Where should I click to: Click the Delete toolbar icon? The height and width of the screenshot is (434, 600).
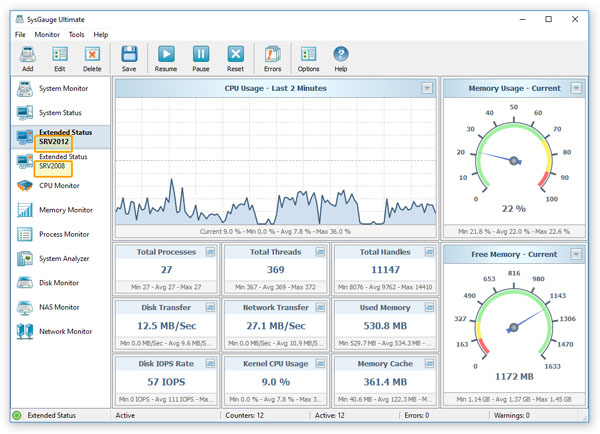coord(92,59)
